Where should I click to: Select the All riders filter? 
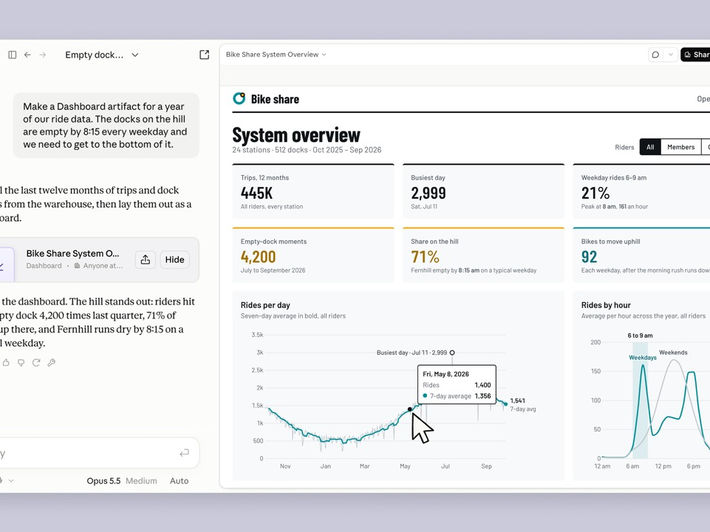point(650,147)
